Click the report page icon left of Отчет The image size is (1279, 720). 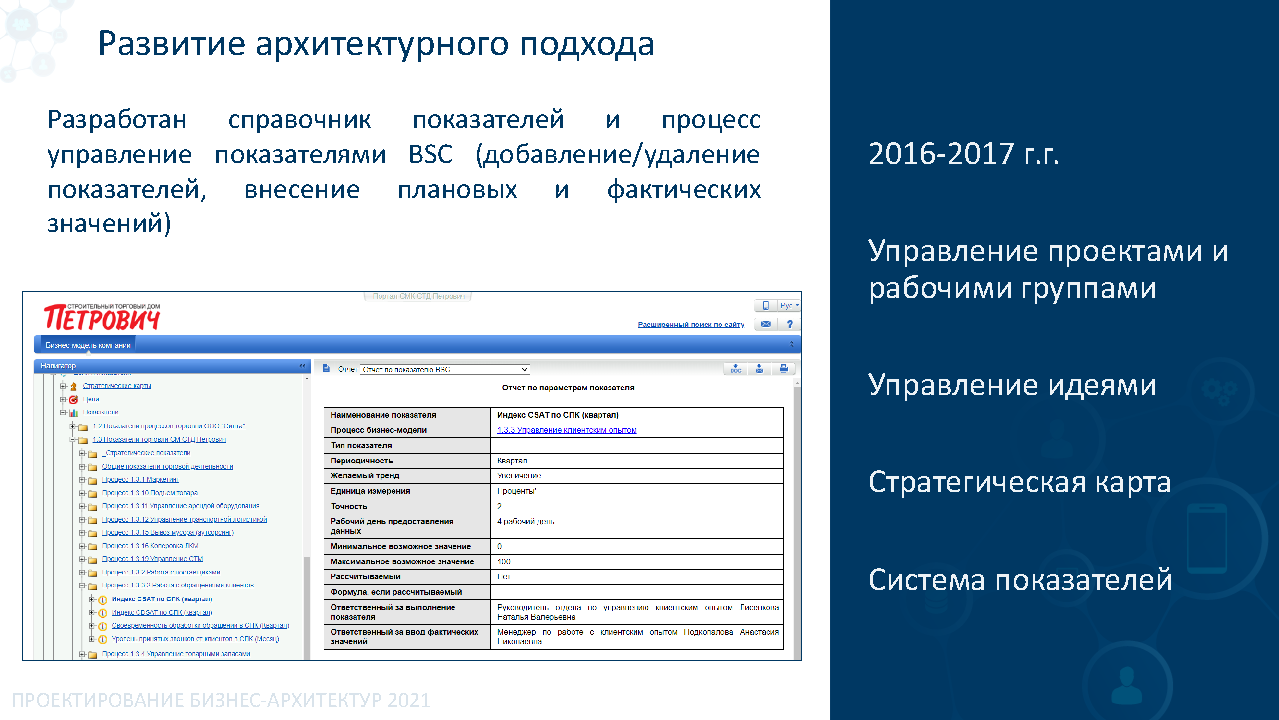click(327, 369)
